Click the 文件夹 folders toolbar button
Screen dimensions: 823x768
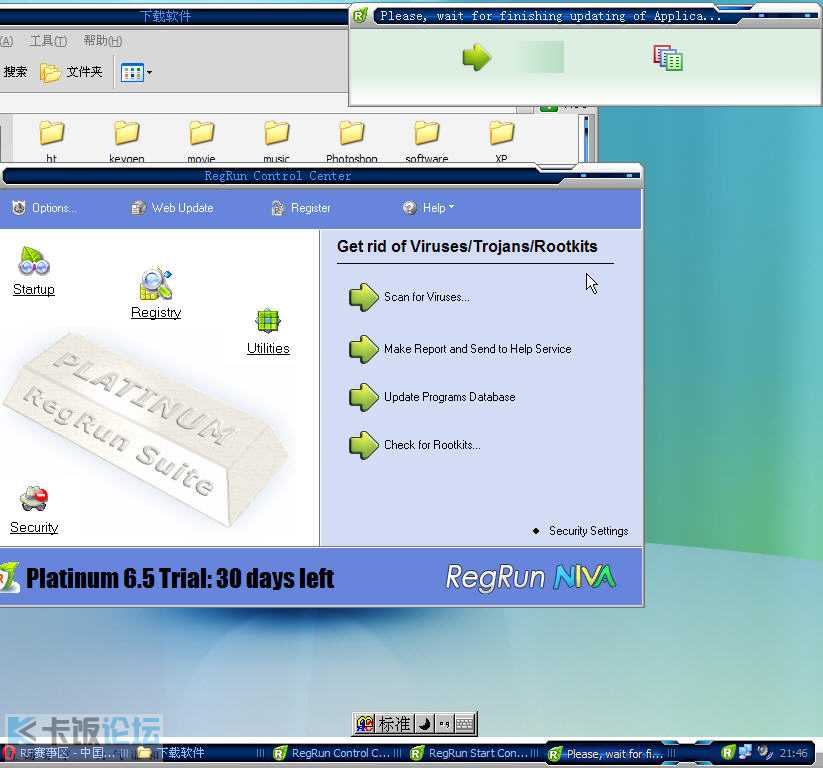point(72,72)
